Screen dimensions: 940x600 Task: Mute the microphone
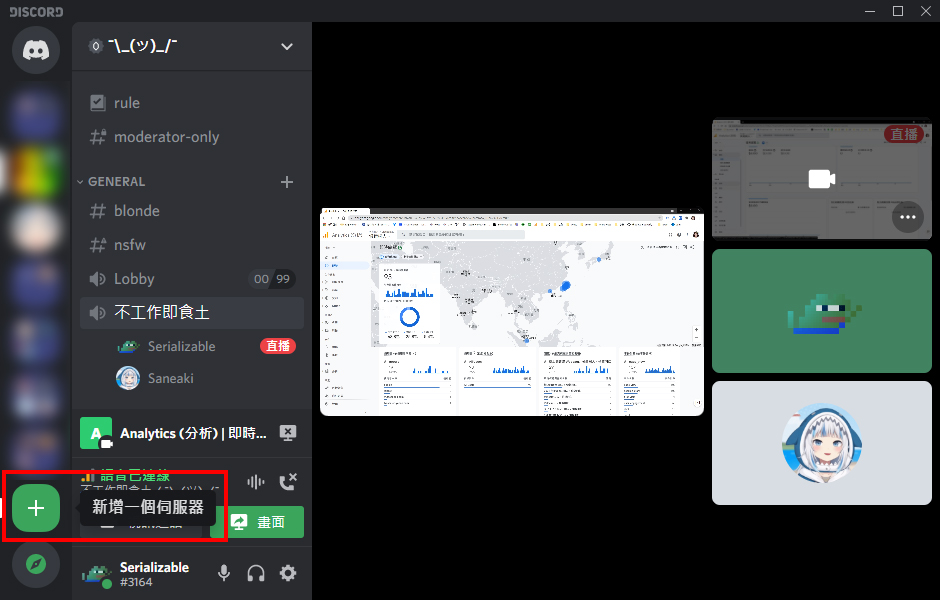[x=224, y=573]
